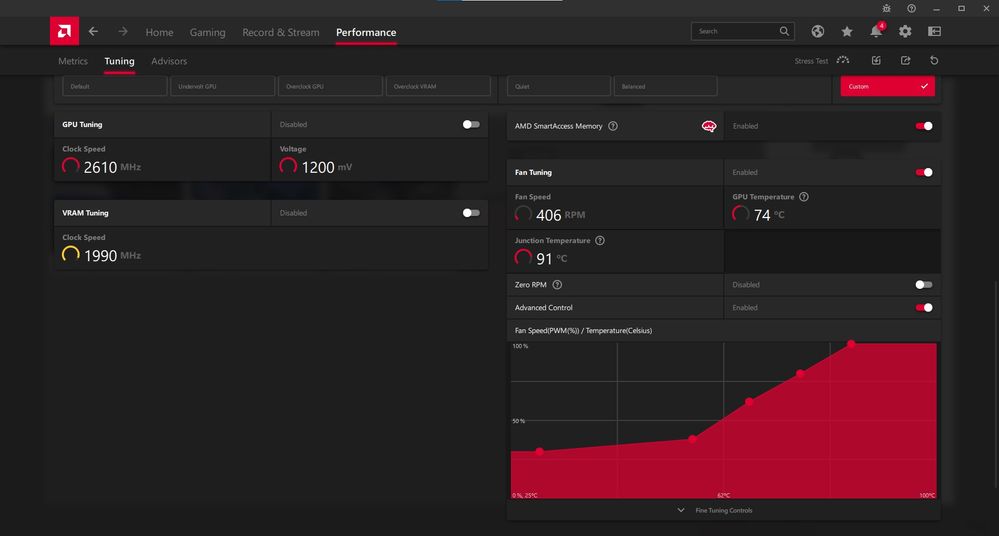Switch to the Metrics sub-tab
Viewport: 999px width, 536px height.
(73, 61)
